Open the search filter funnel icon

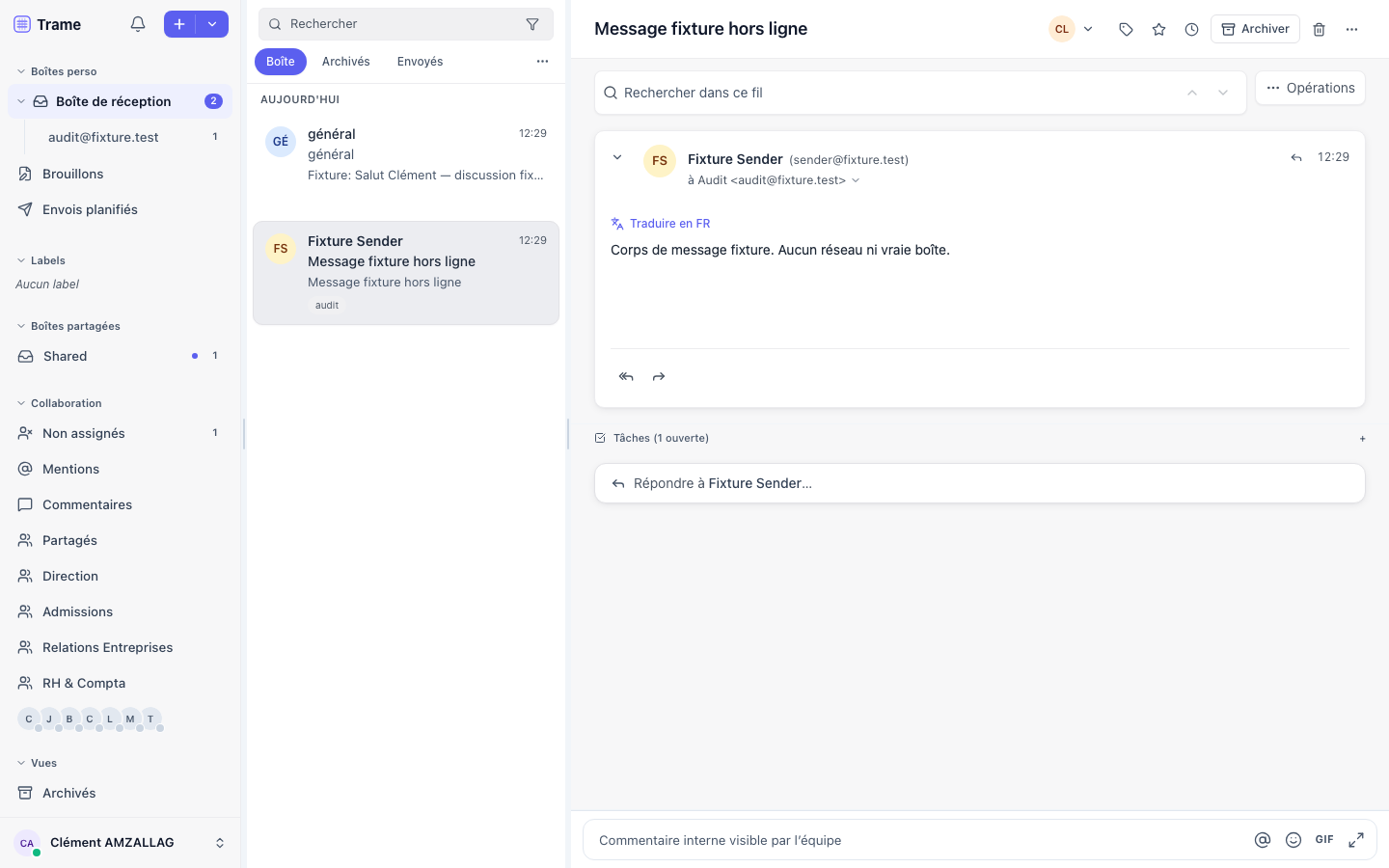tap(532, 24)
